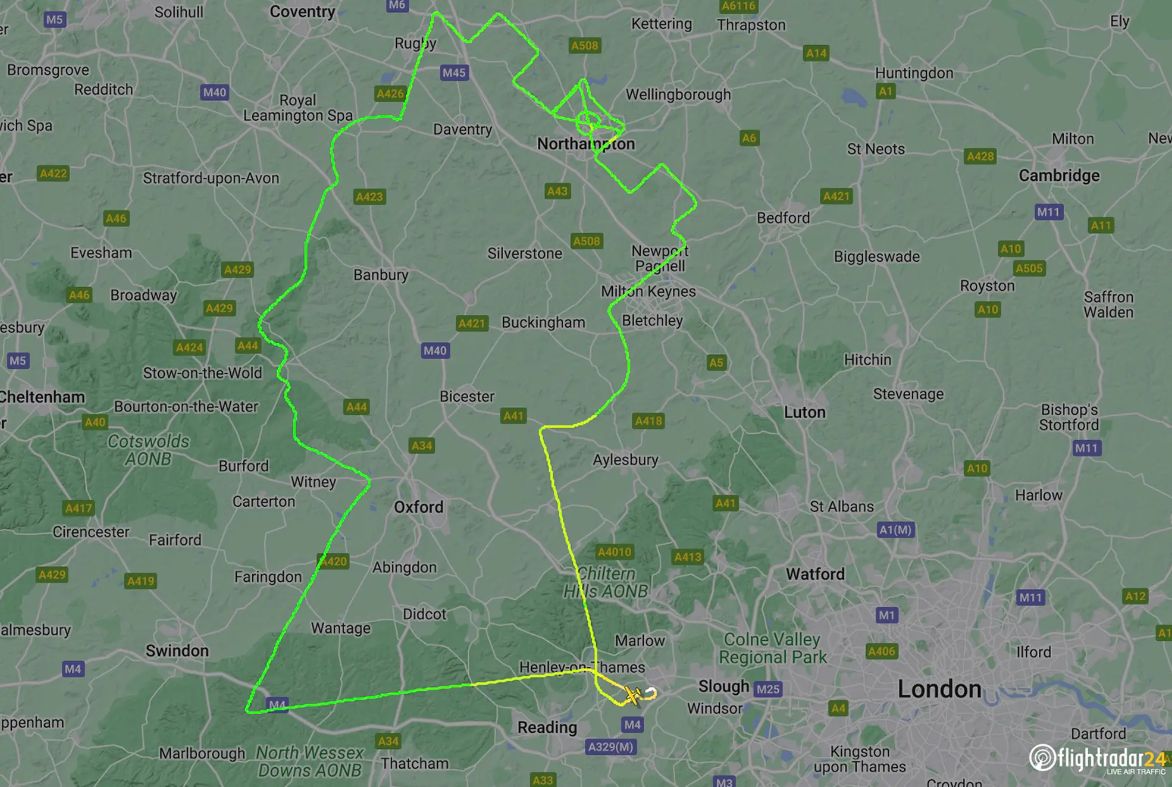This screenshot has width=1172, height=787.
Task: Click the M45 motorway shield near Rugby
Action: [454, 72]
